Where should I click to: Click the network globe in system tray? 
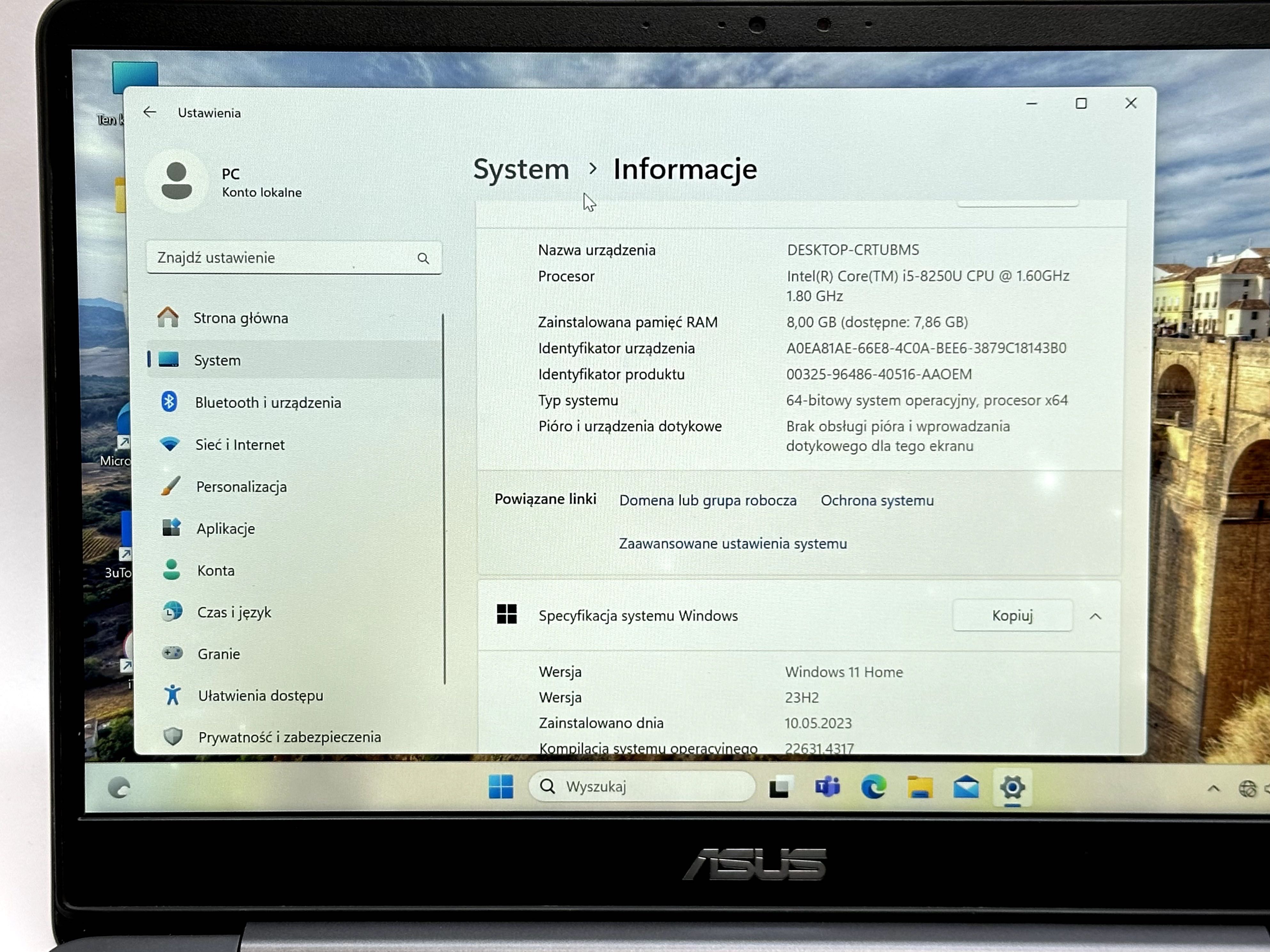1247,789
